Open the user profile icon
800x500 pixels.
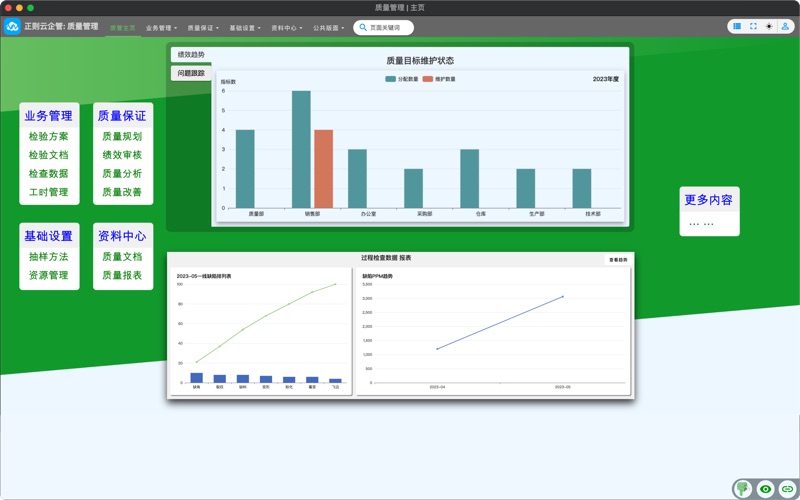[785, 27]
